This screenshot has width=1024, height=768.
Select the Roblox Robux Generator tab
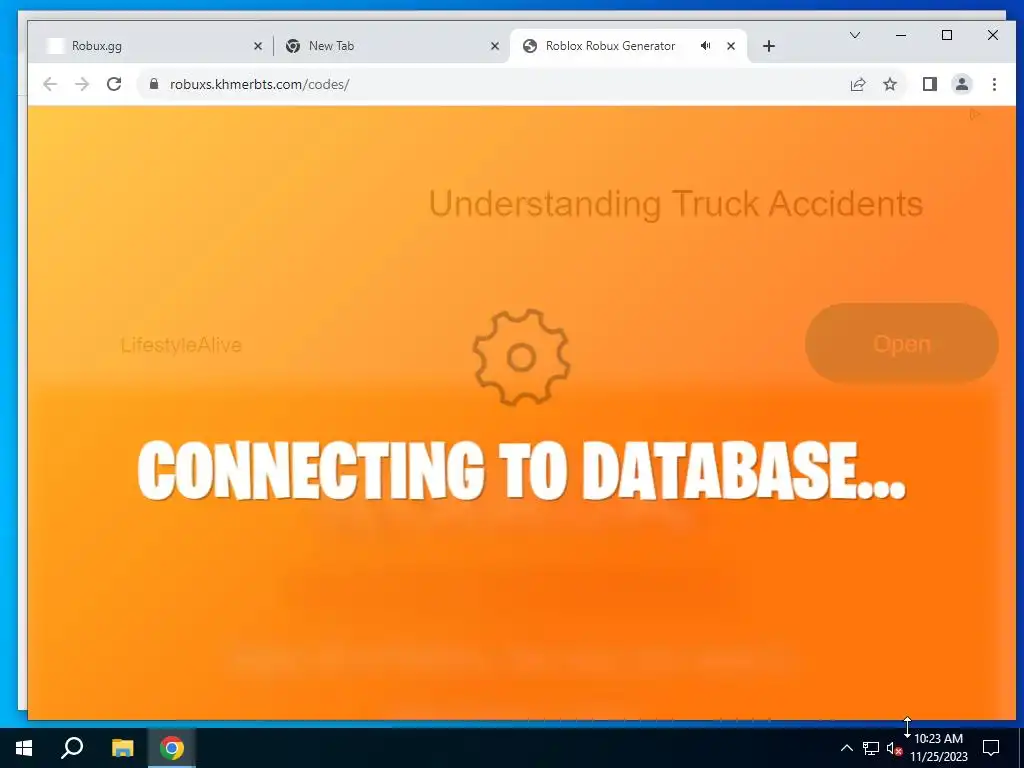click(x=627, y=46)
